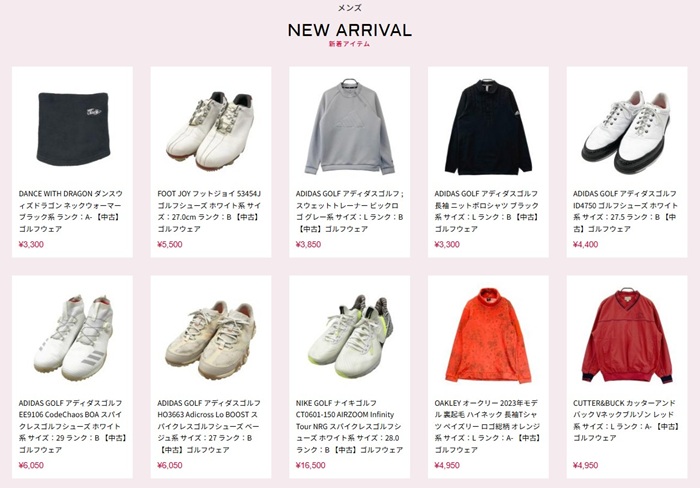Image resolution: width=700 pixels, height=488 pixels.
Task: Open the OAKLEY 2023 model shirt title
Action: point(488,426)
